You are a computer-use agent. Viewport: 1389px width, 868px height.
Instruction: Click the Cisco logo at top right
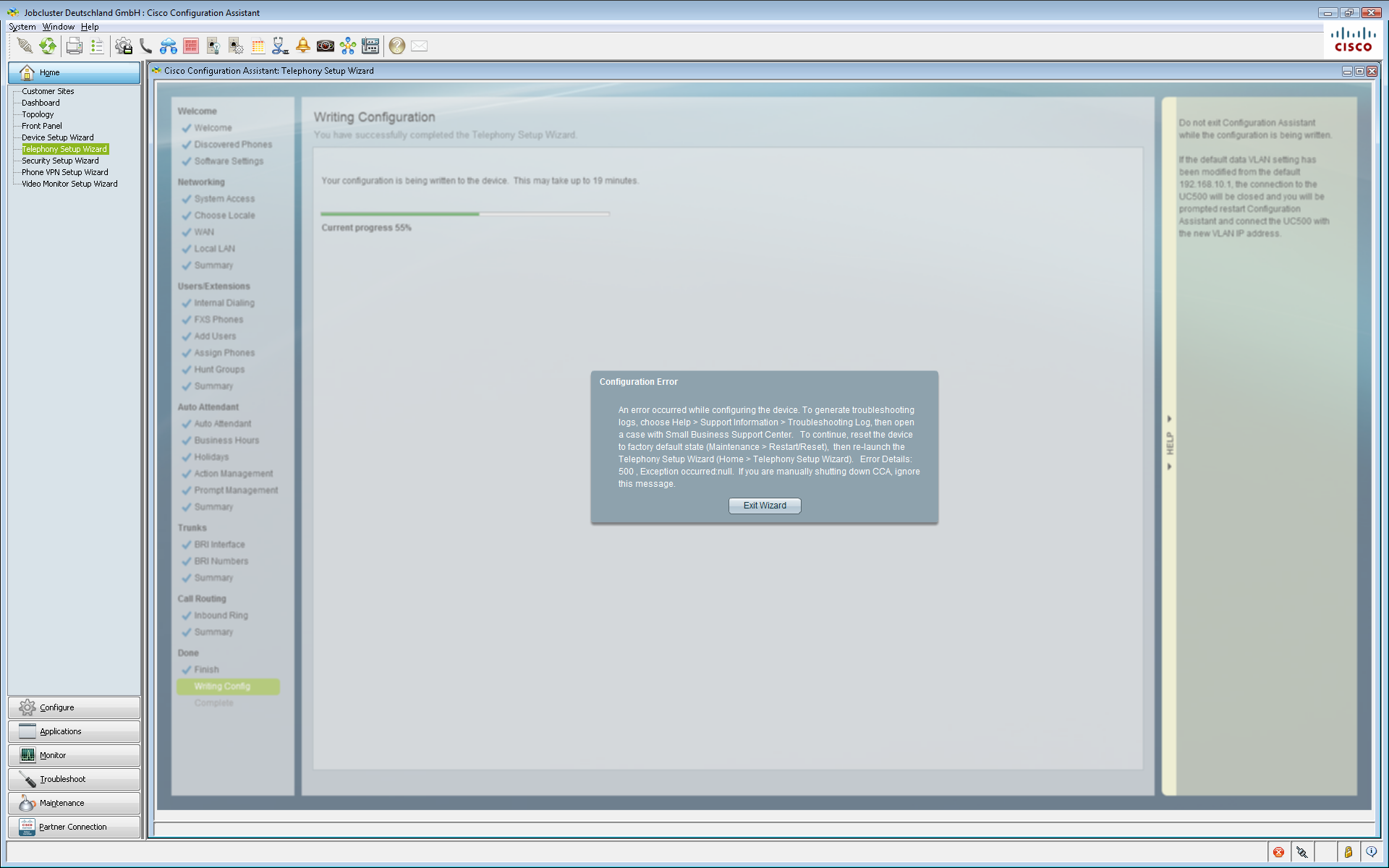1353,40
